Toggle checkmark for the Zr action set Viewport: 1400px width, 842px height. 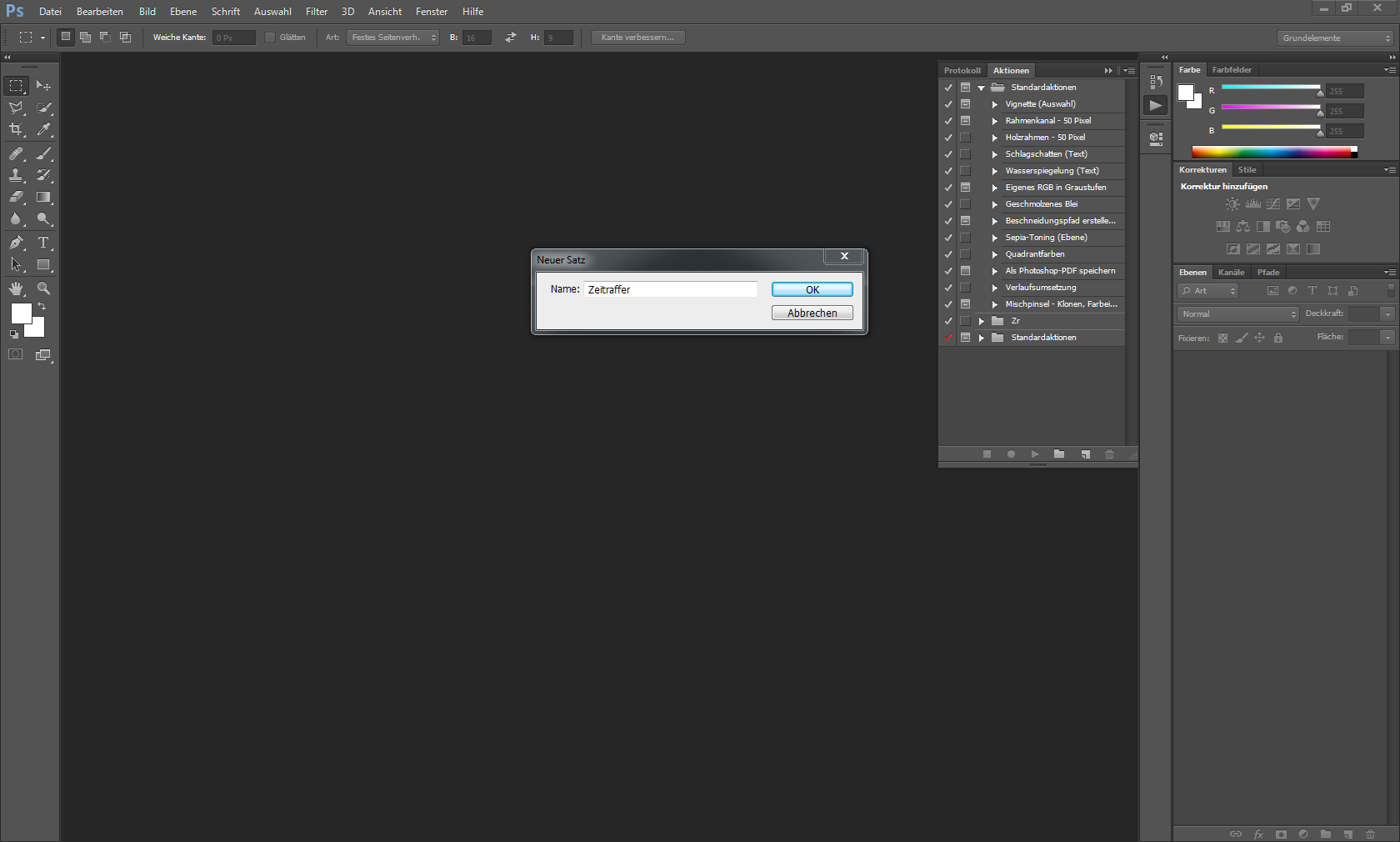tap(947, 321)
